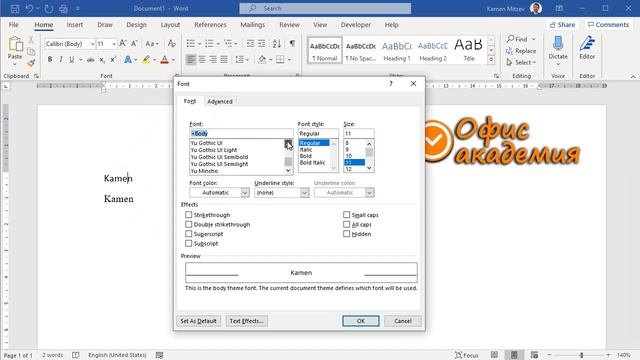Screen dimensions: 640x360
Task: Expand Underline style (none) dropdown
Action: 304,193
